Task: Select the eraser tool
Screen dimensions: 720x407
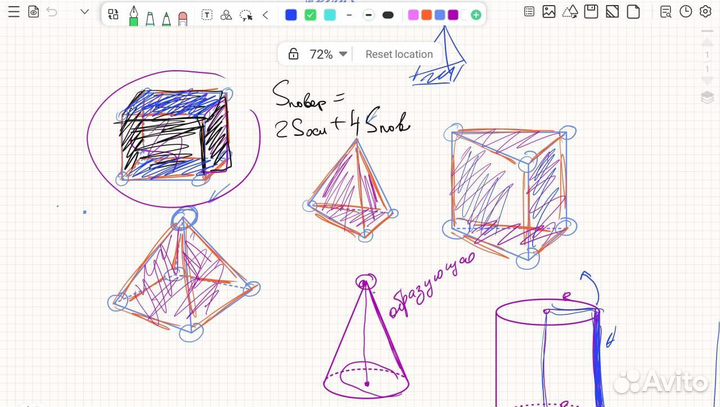Action: 182,16
